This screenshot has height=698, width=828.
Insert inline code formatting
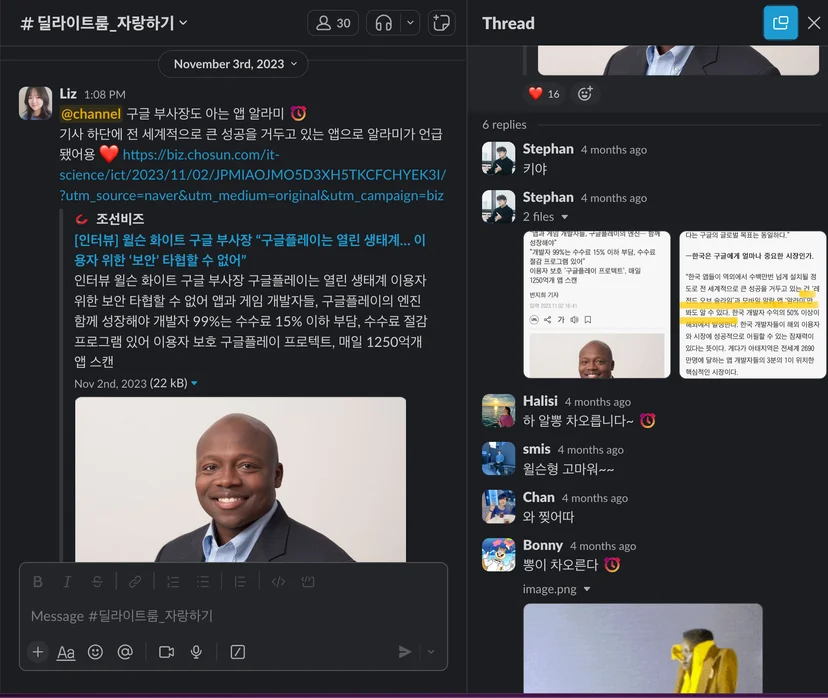click(278, 582)
